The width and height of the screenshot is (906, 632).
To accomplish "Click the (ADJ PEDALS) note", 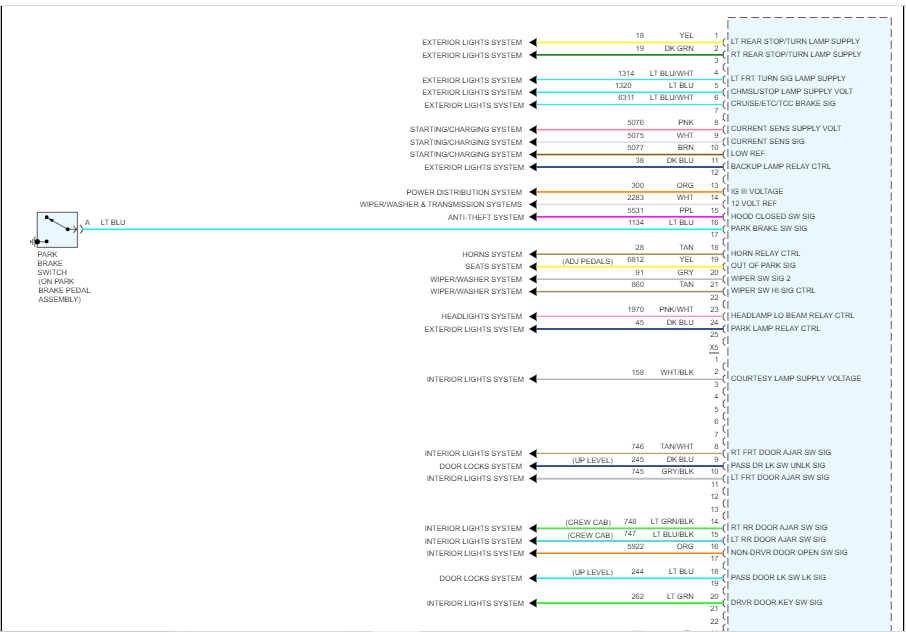I will (587, 262).
